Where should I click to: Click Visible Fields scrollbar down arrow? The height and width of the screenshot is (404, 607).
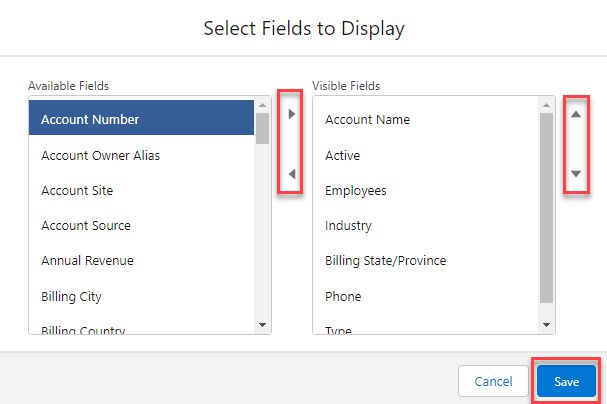tap(546, 325)
